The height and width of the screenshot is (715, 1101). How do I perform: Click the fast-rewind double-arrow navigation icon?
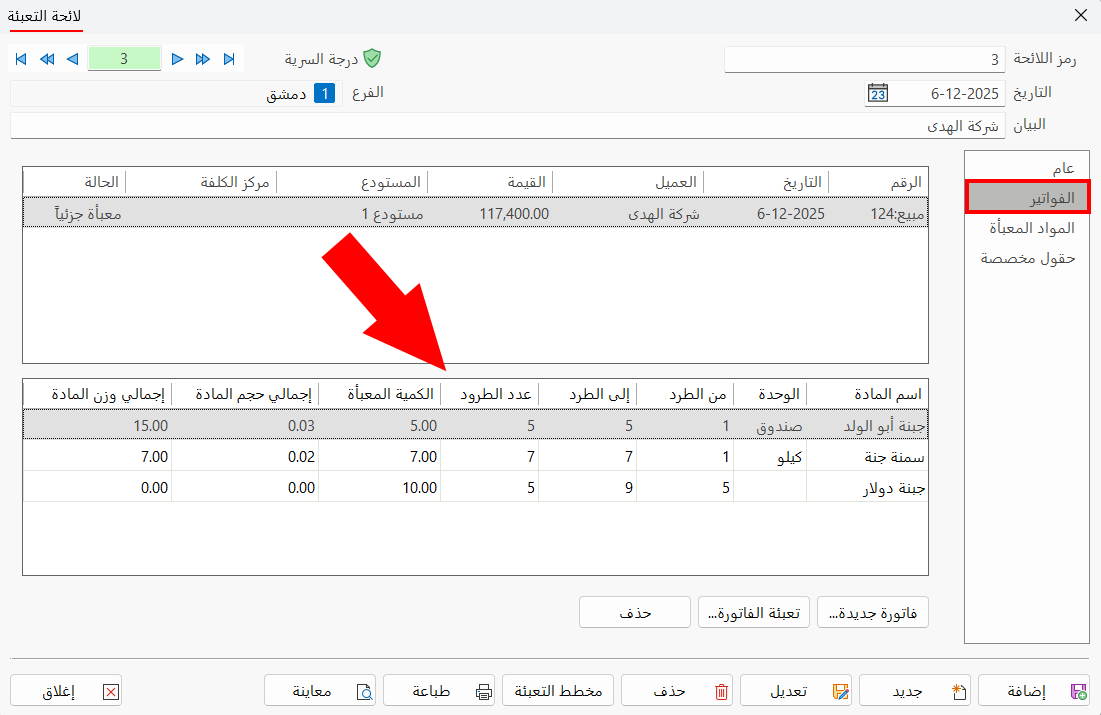[x=46, y=59]
